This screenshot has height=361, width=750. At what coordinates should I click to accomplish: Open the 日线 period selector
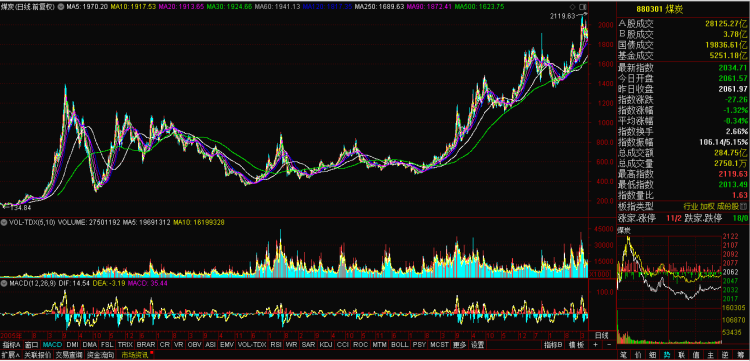coord(602,336)
